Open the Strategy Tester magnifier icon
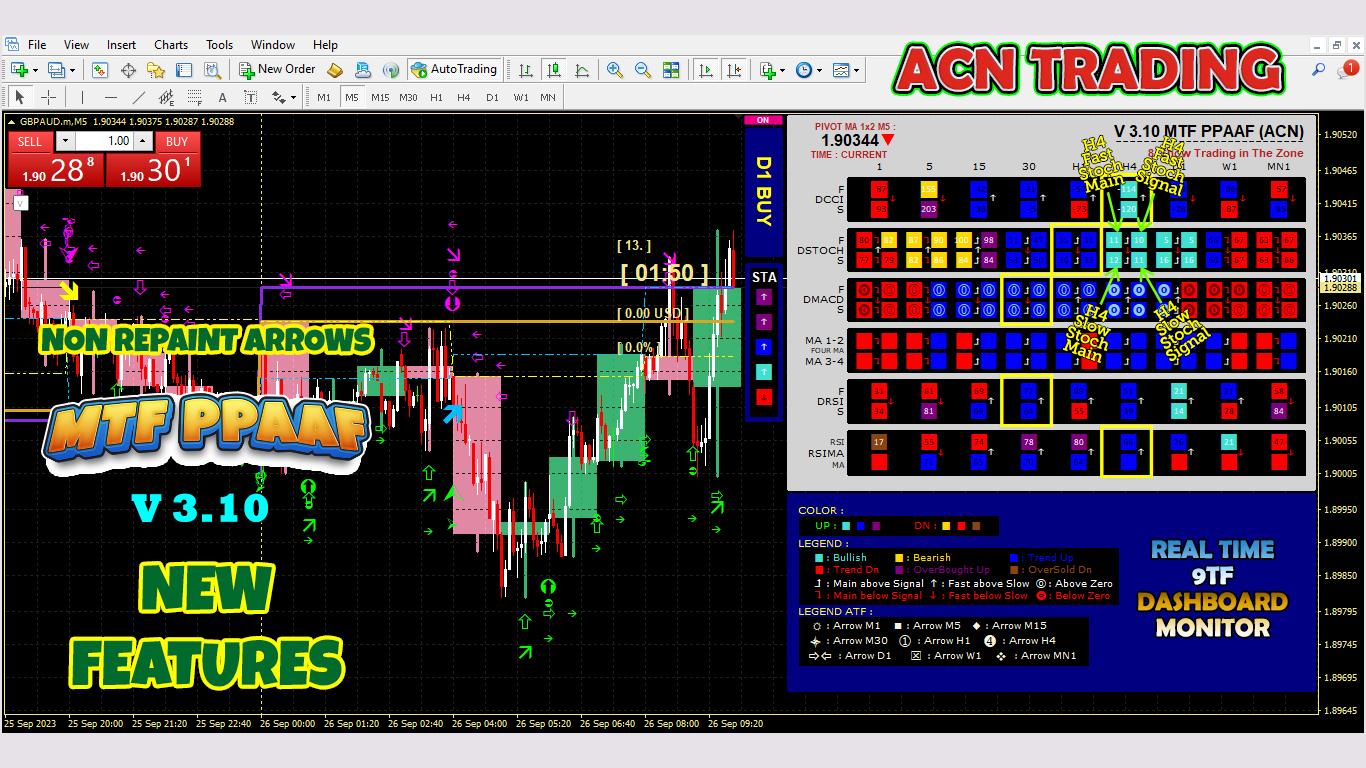Screen dimensions: 1366x768 tap(212, 70)
